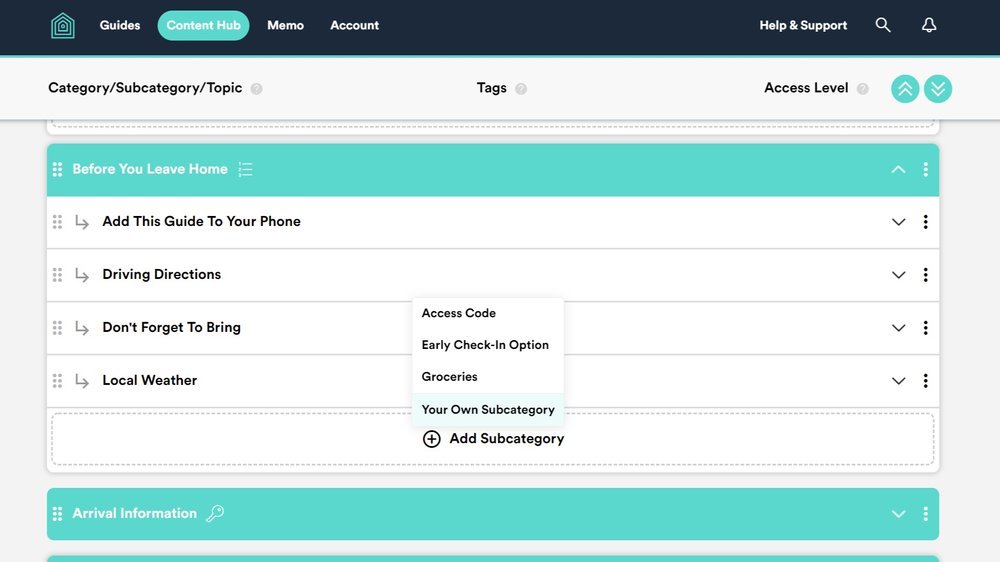The width and height of the screenshot is (1000, 562).
Task: Grab the Local Weather drag handle
Action: (57, 380)
